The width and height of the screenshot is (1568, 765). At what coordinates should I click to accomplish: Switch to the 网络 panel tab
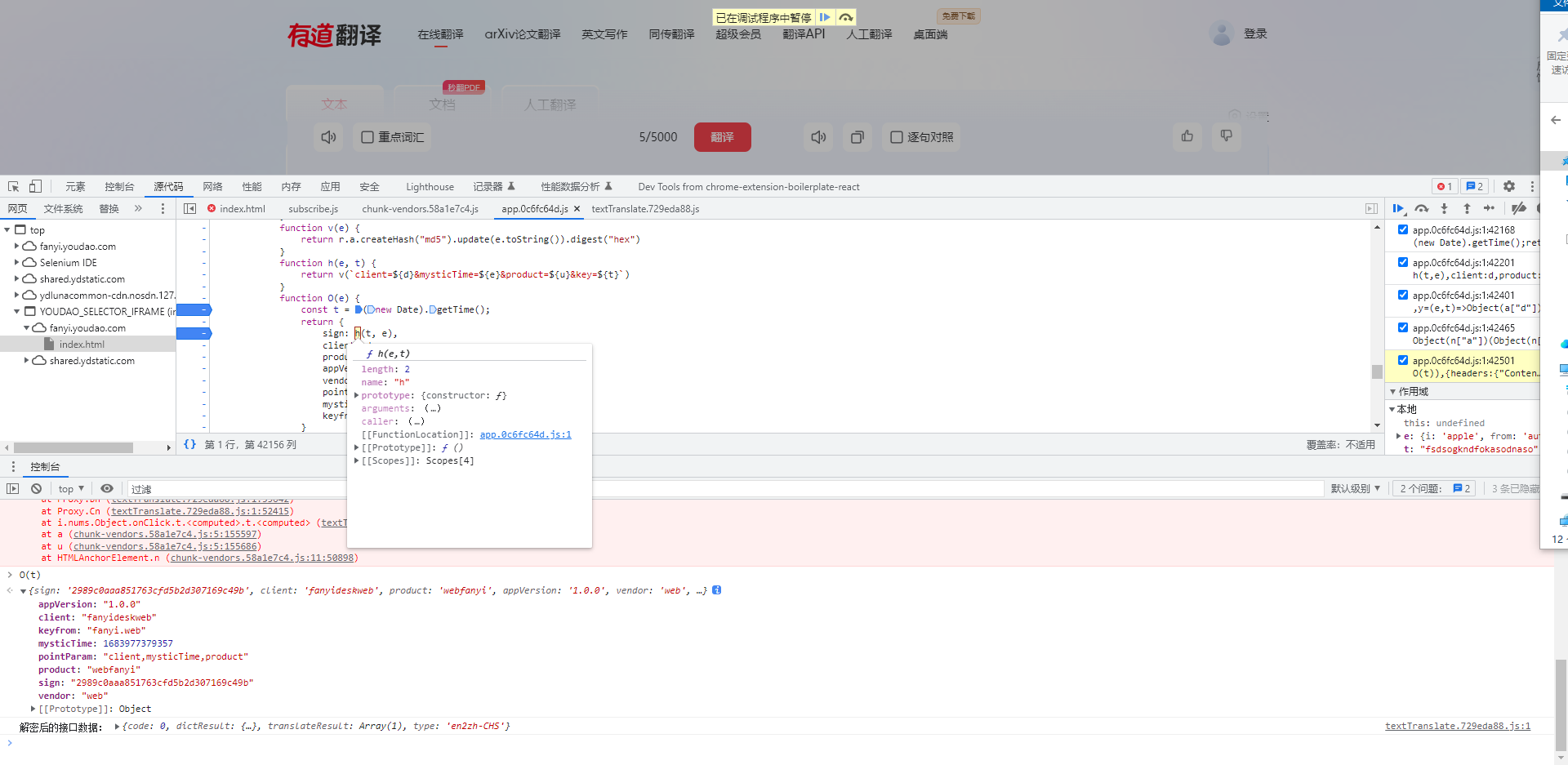coord(212,187)
